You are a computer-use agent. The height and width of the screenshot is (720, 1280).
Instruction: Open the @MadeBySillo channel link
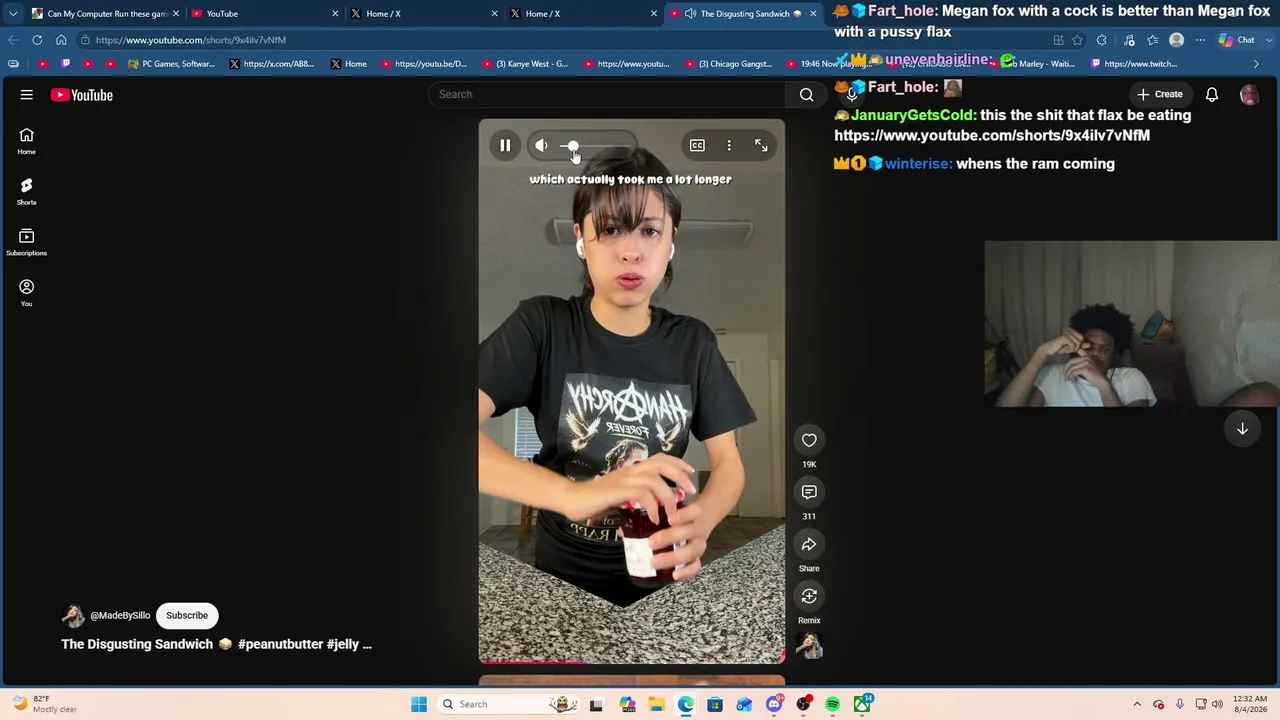point(120,616)
